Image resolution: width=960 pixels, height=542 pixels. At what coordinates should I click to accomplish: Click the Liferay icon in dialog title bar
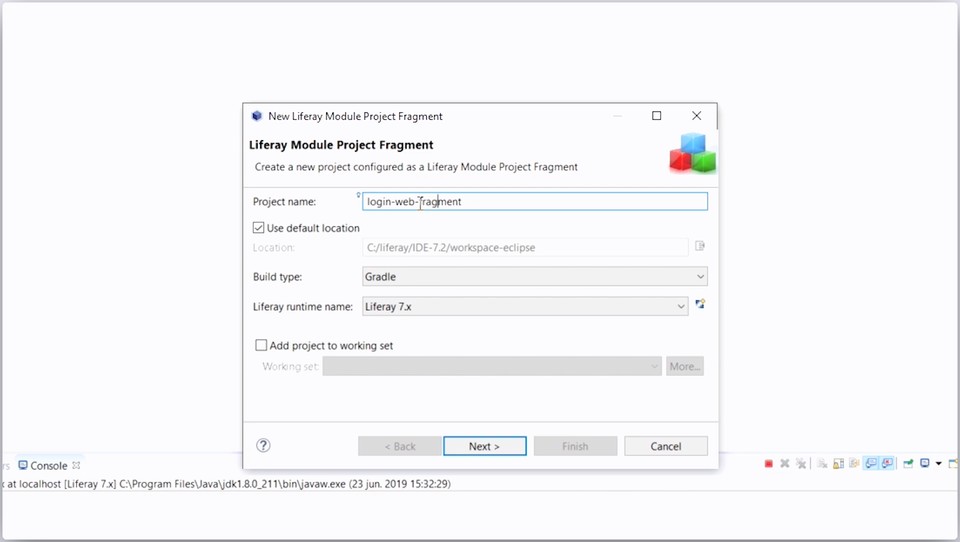point(257,116)
